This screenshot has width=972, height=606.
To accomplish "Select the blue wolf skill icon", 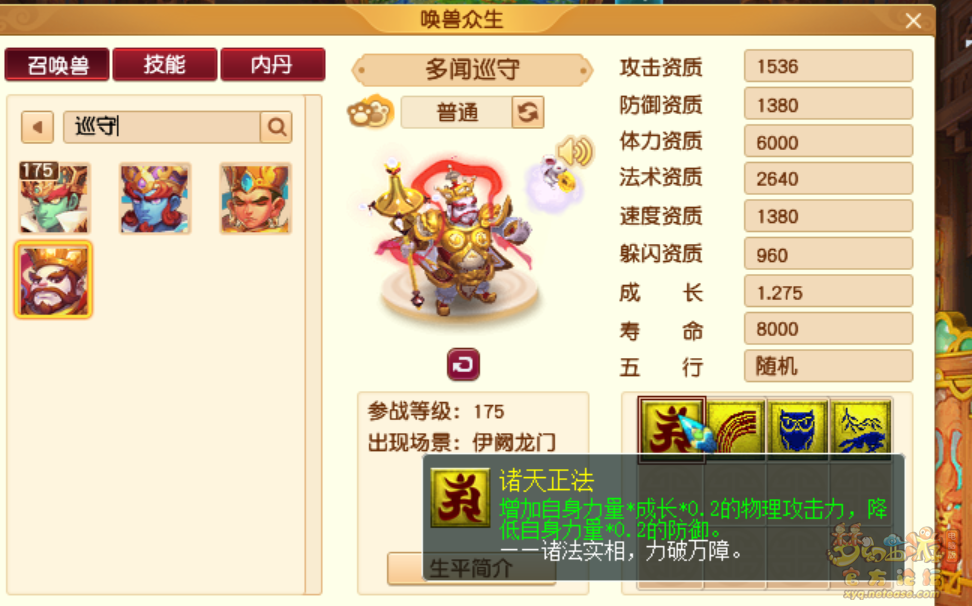I will pyautogui.click(x=861, y=429).
